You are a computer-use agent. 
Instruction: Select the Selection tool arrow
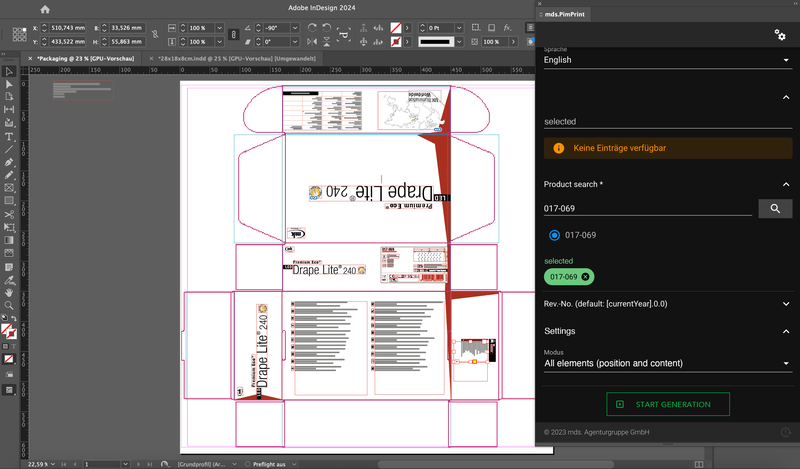(9, 71)
